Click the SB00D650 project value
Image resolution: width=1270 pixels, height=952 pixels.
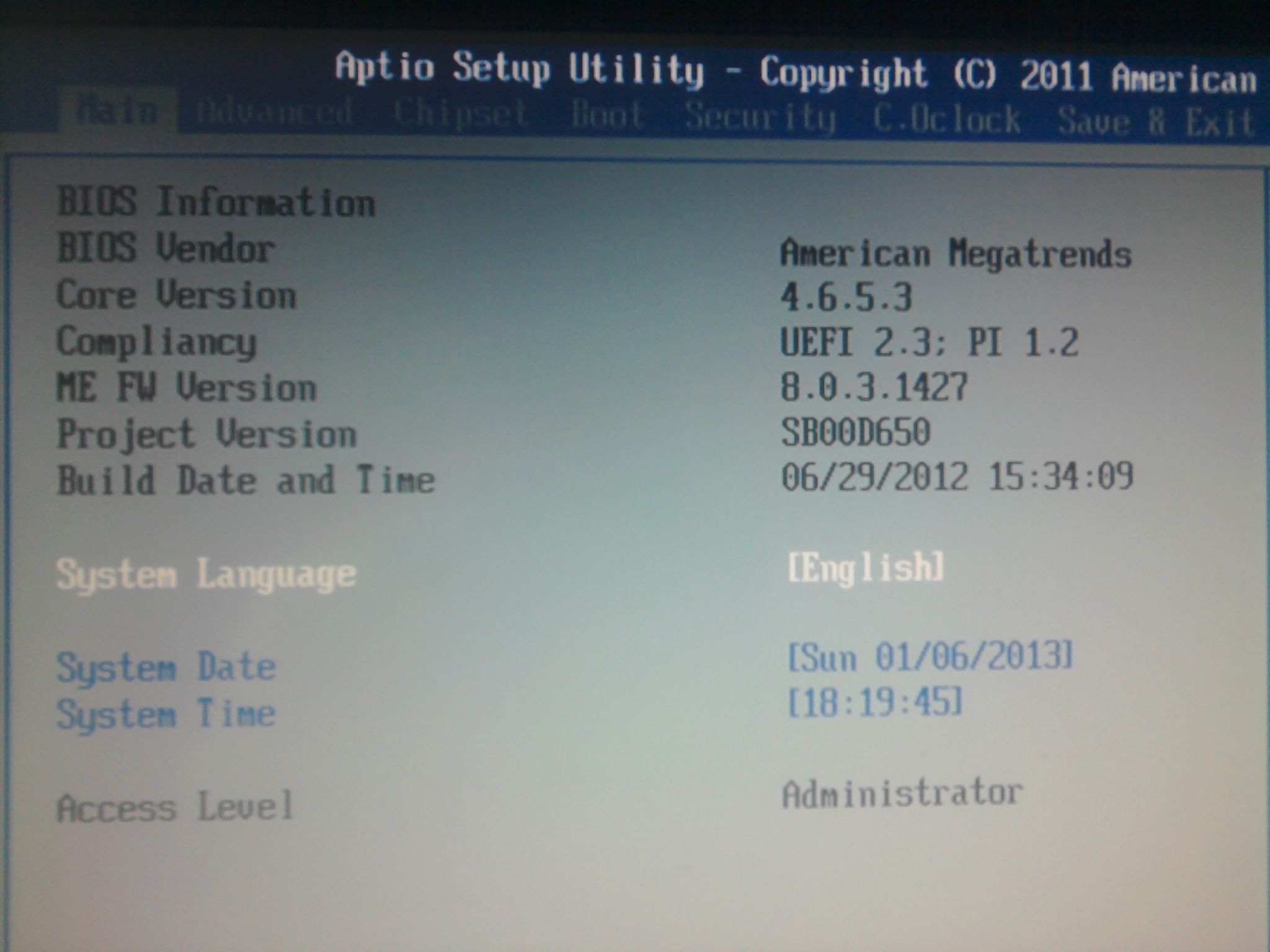[x=856, y=432]
